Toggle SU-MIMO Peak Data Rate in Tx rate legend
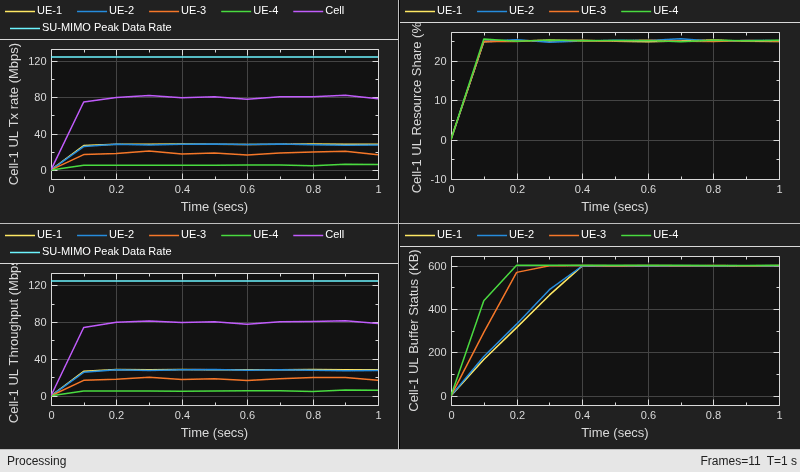Viewport: 800px width, 472px height. pyautogui.click(x=91, y=27)
